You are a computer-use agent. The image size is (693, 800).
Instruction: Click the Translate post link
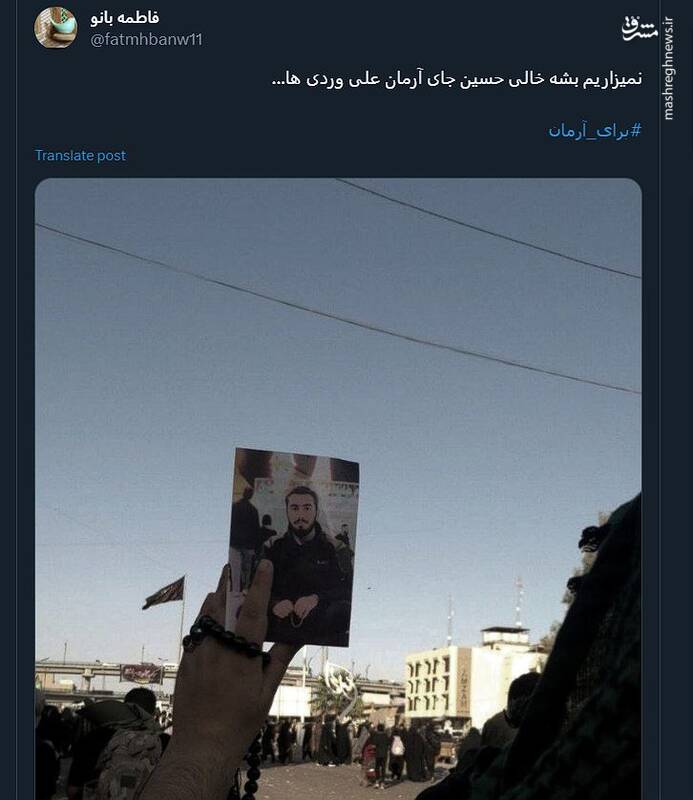pos(80,156)
